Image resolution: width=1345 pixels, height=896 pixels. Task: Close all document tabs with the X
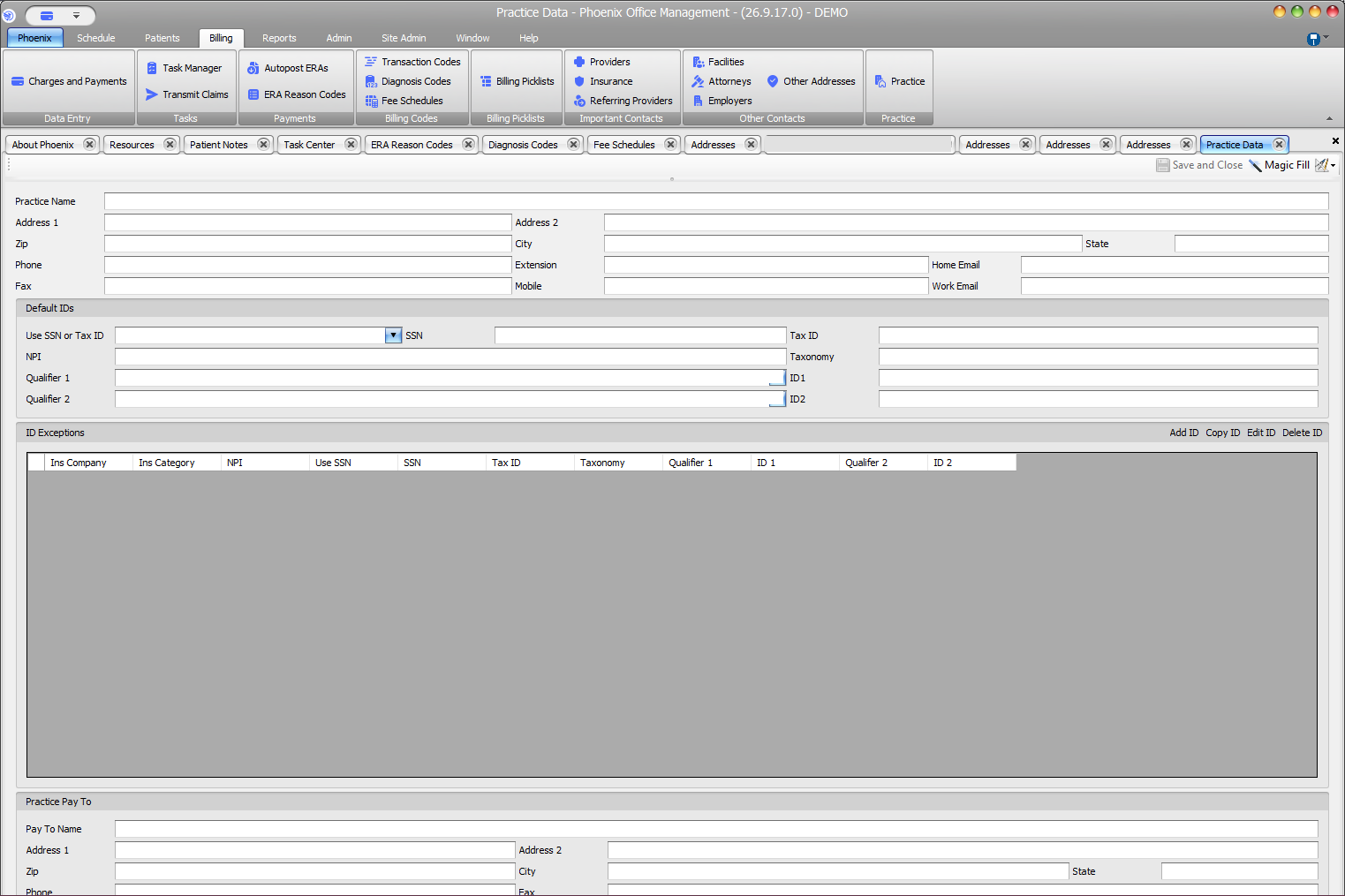pyautogui.click(x=1335, y=141)
